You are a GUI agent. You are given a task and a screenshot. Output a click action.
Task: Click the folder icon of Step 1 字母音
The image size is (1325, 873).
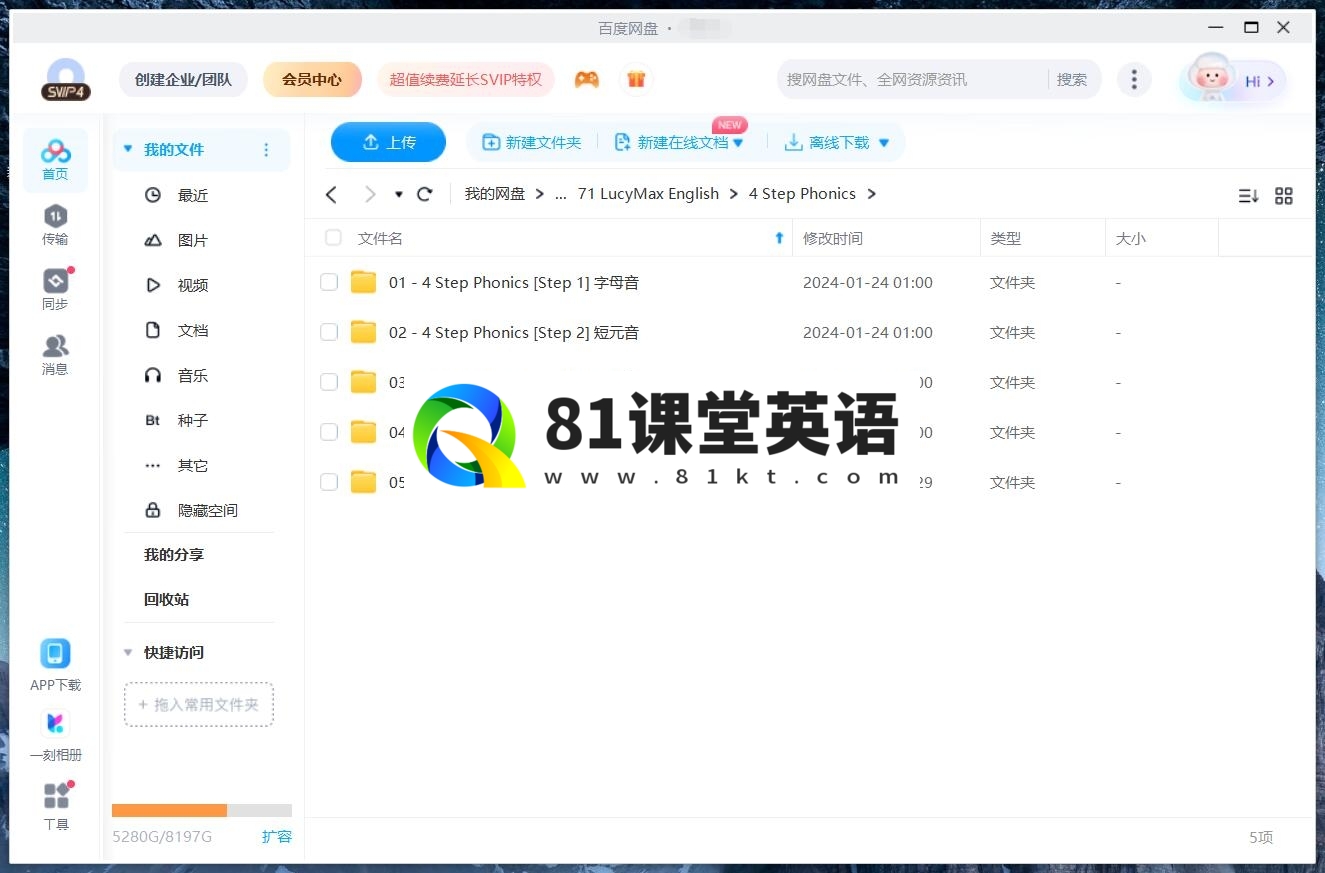[x=364, y=282]
